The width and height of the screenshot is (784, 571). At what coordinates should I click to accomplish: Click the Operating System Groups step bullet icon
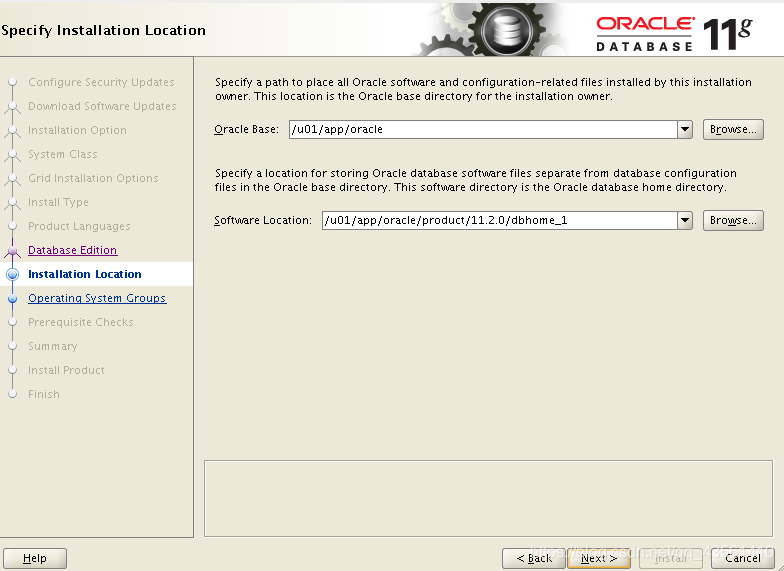coord(12,298)
